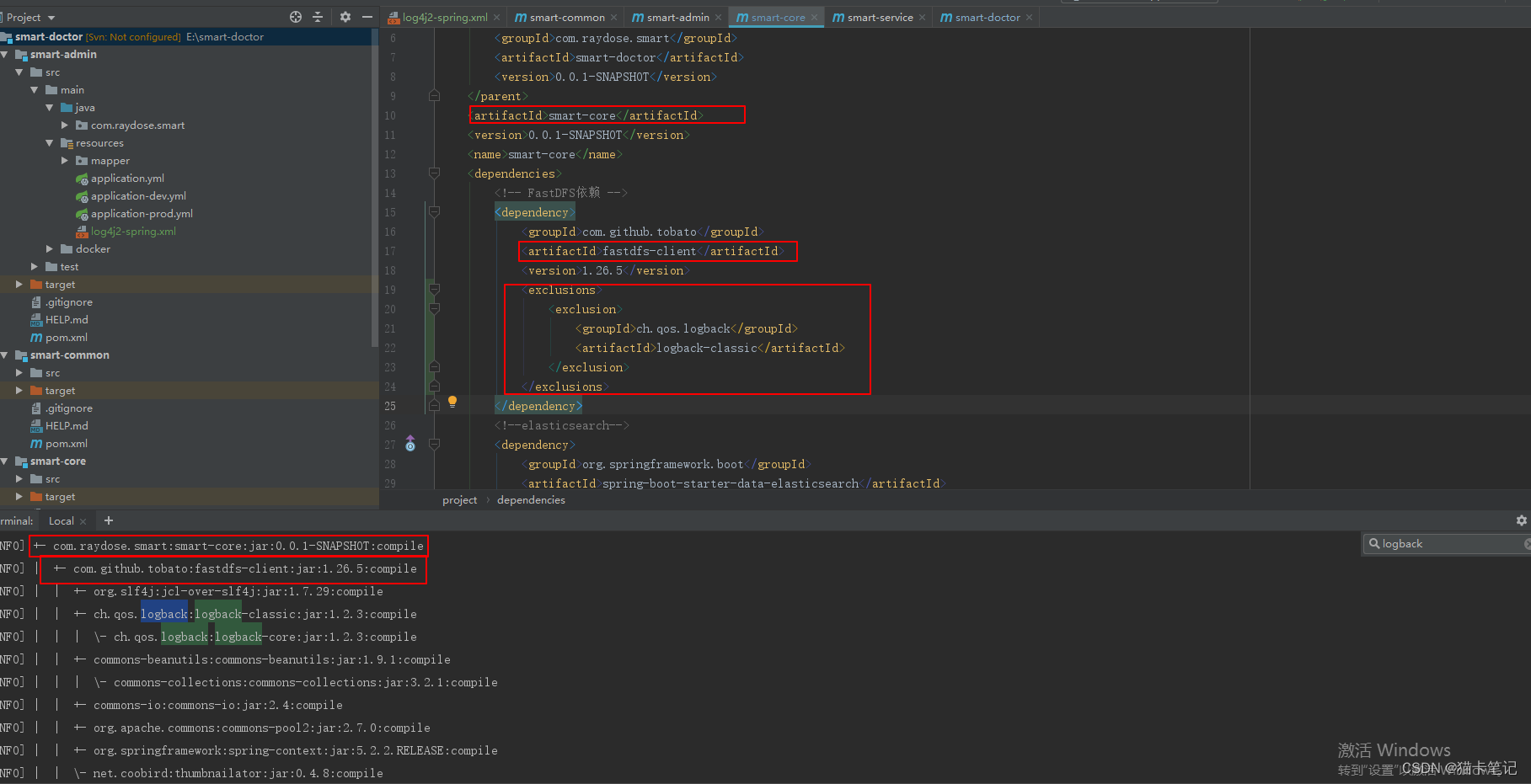Image resolution: width=1531 pixels, height=784 pixels.
Task: Click the gear icon beside terminal search field
Action: click(x=1522, y=520)
